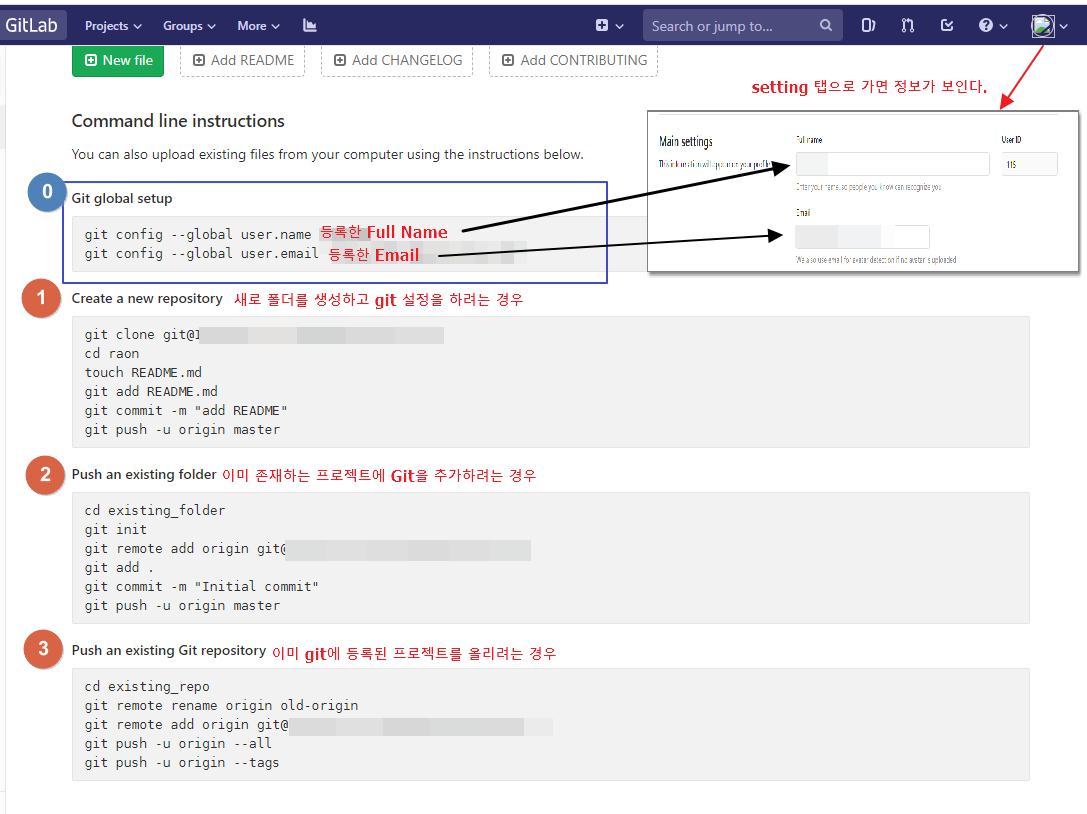The image size is (1087, 814).
Task: Click the 'git config --global user.email' line
Action: pos(202,254)
